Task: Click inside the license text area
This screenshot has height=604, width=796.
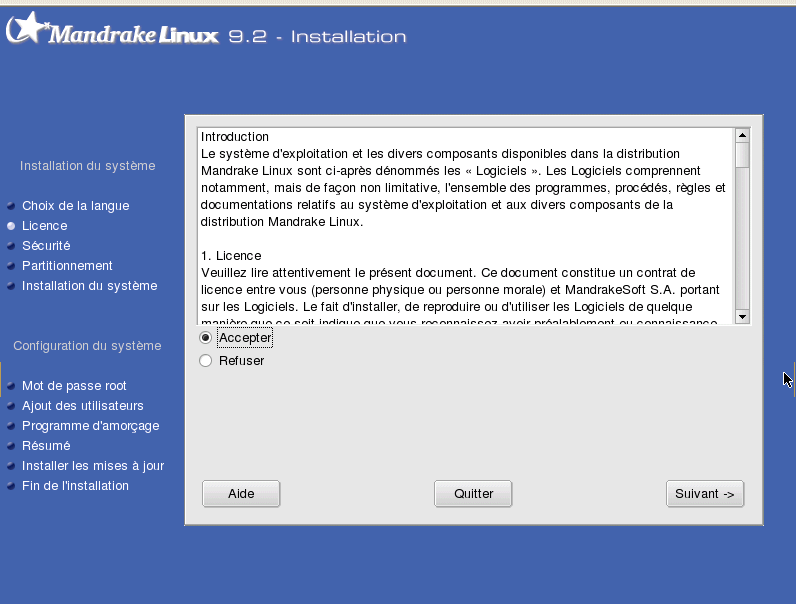Action: [466, 226]
